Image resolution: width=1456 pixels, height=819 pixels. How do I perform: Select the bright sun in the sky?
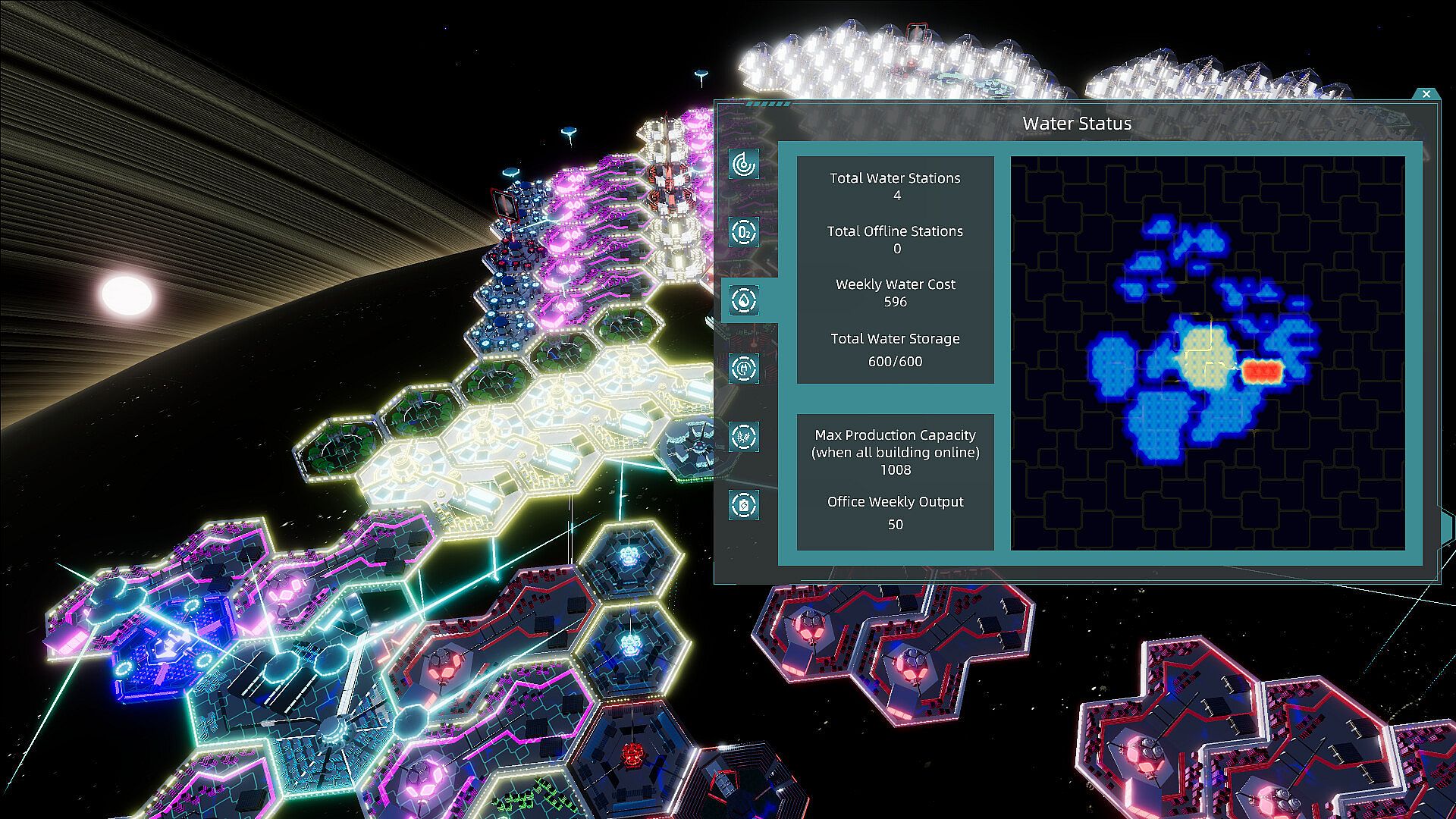(127, 295)
